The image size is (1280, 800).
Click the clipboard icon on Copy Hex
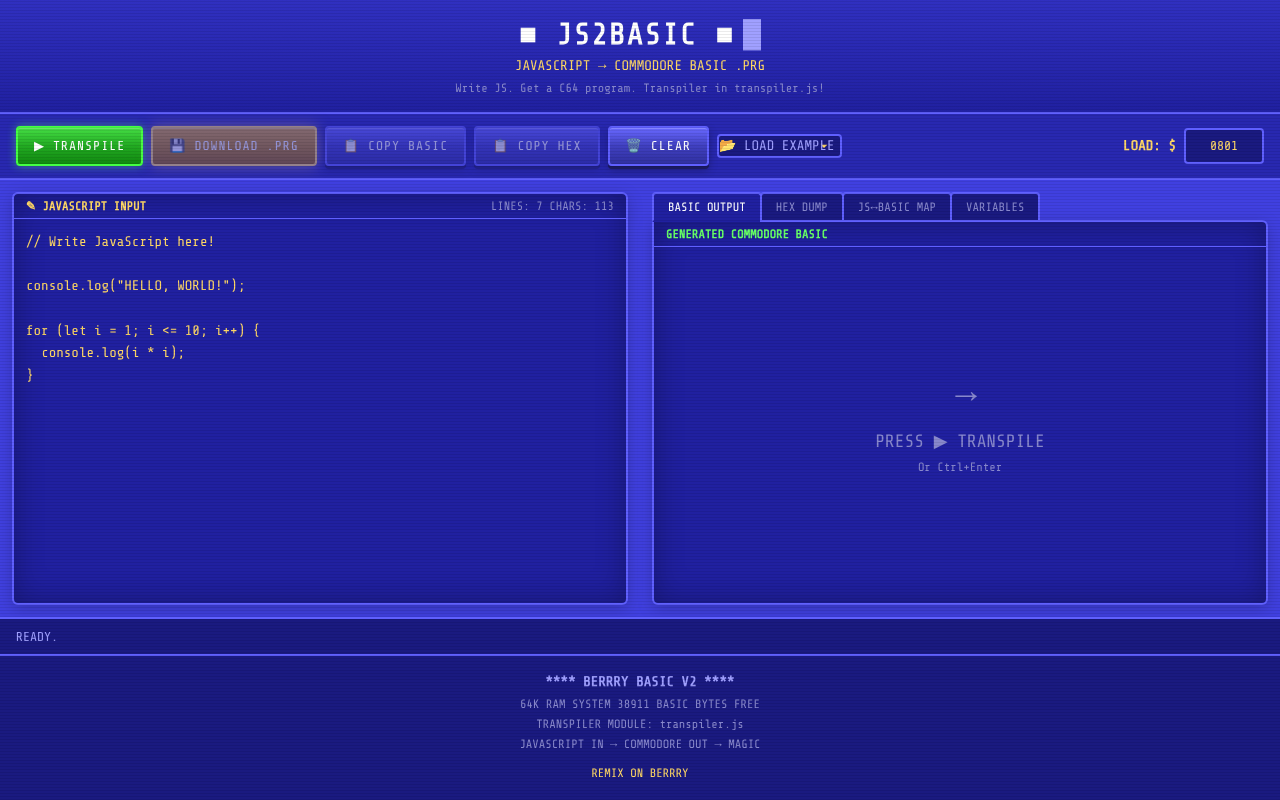(500, 146)
